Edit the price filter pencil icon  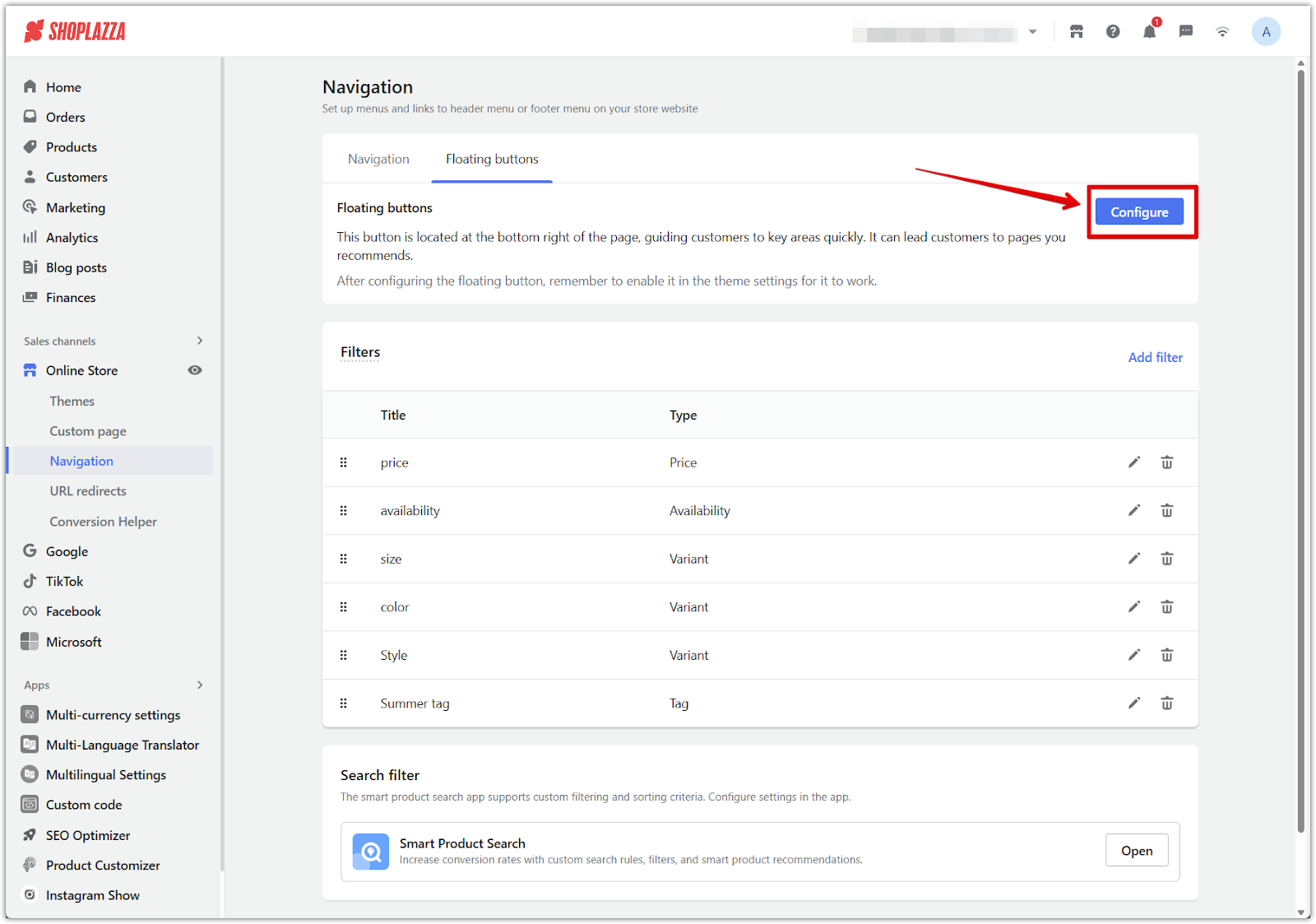coord(1133,462)
